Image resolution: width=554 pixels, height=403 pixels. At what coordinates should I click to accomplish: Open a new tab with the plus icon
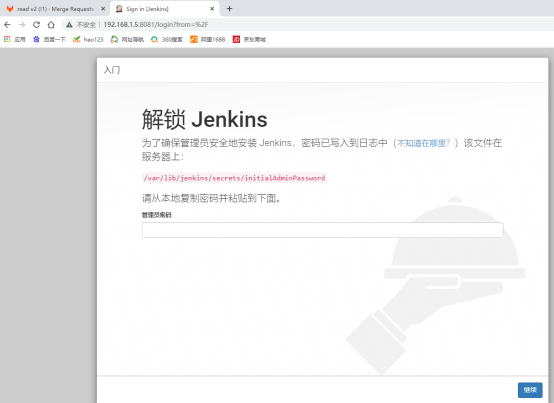pos(229,8)
